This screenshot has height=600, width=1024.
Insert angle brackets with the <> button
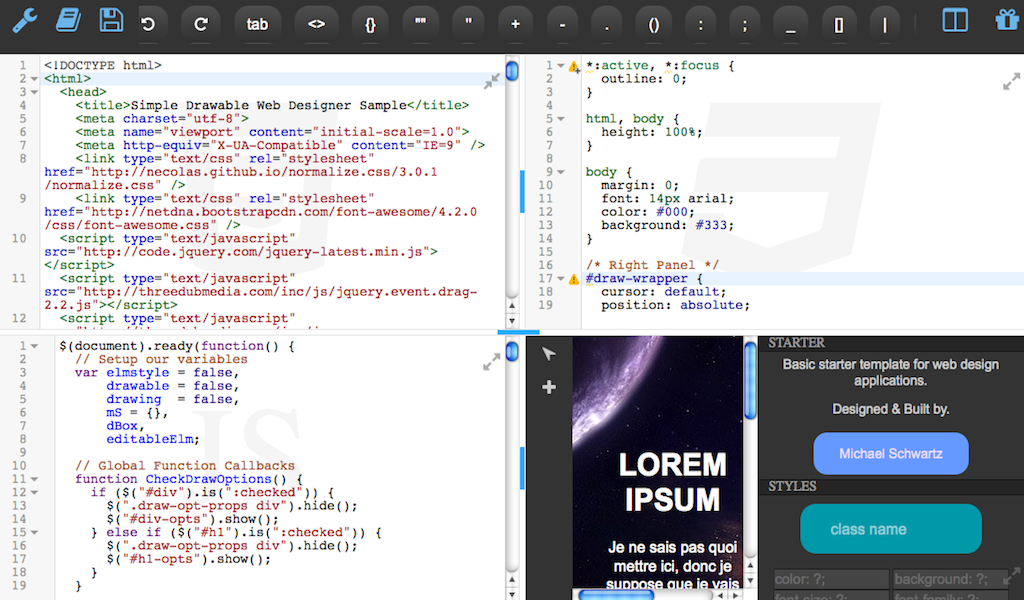coord(316,25)
